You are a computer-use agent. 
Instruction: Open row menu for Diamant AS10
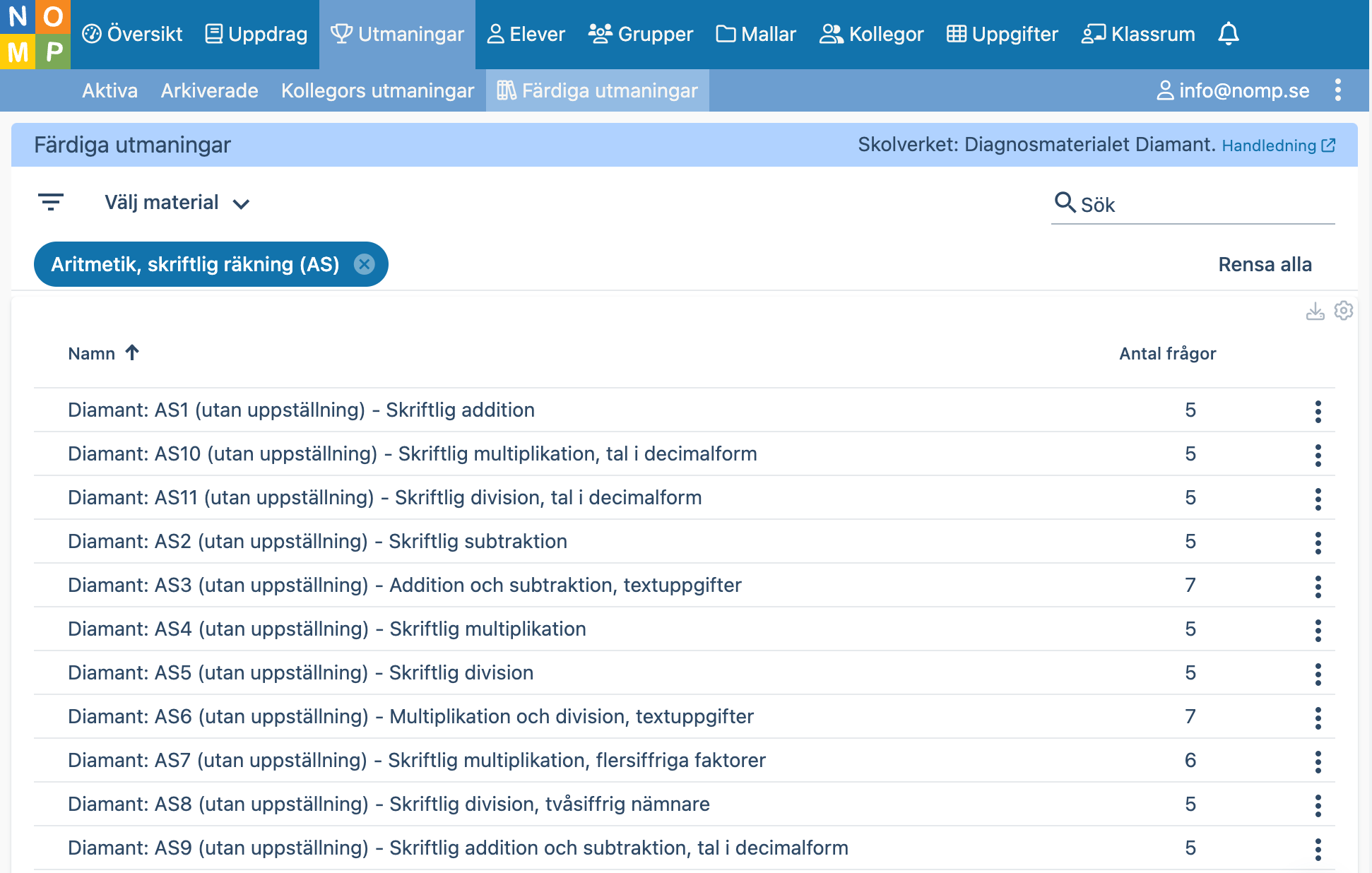(1318, 454)
